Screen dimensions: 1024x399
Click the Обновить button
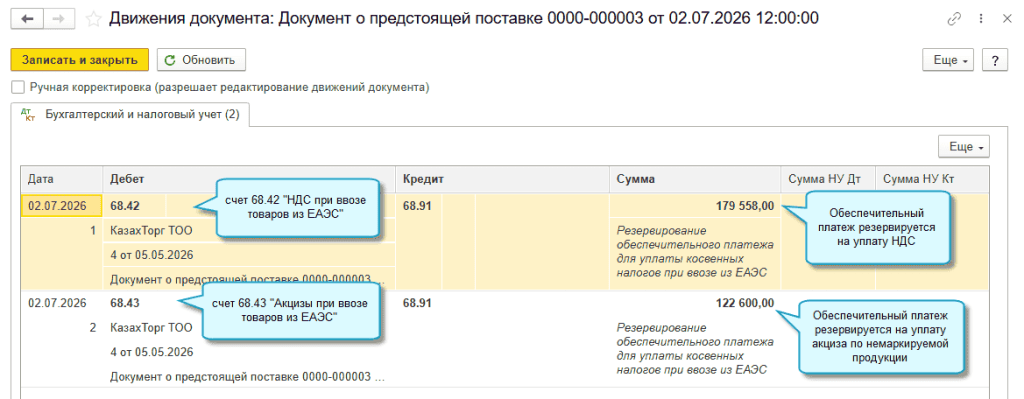pyautogui.click(x=201, y=60)
